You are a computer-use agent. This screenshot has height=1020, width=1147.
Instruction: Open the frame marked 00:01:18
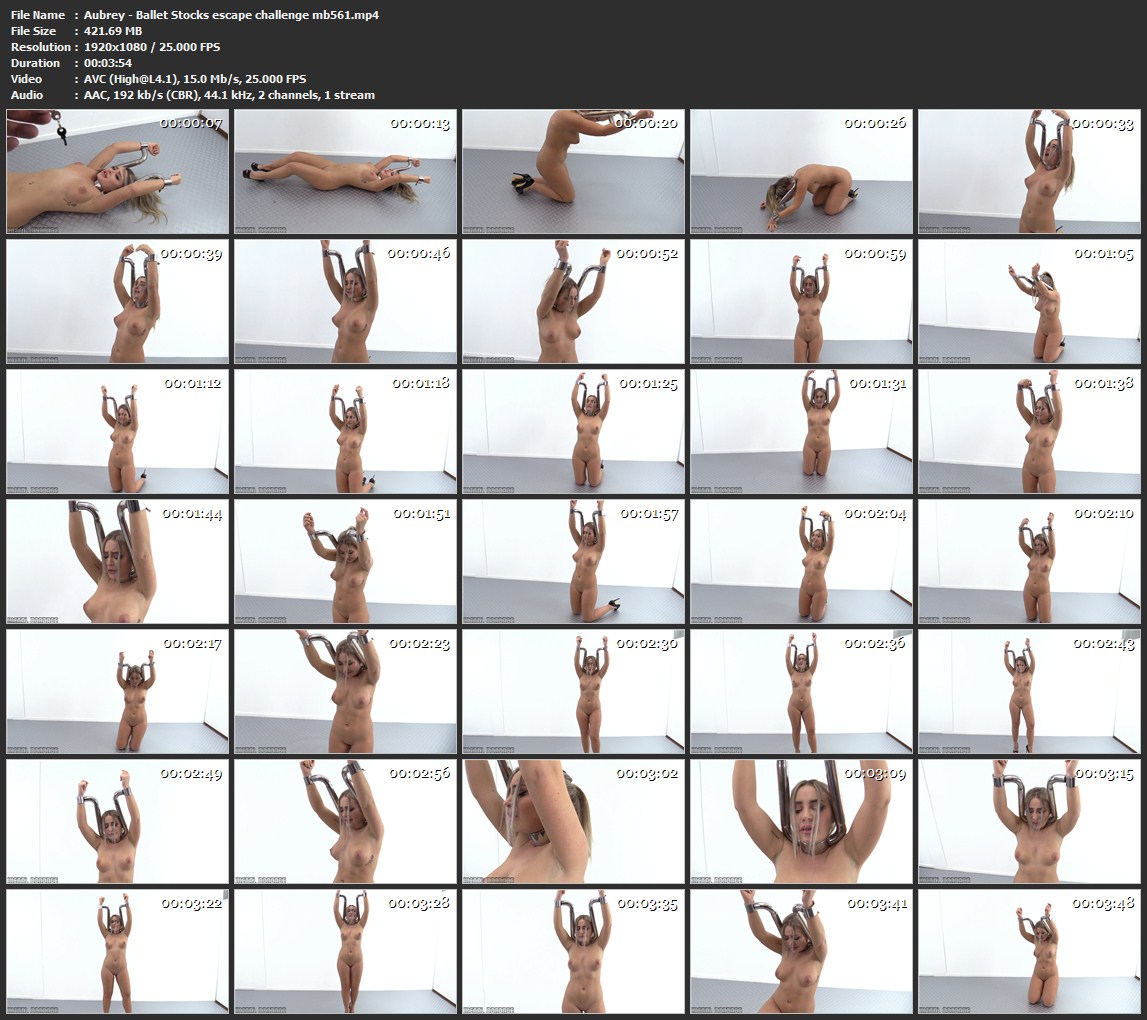345,432
